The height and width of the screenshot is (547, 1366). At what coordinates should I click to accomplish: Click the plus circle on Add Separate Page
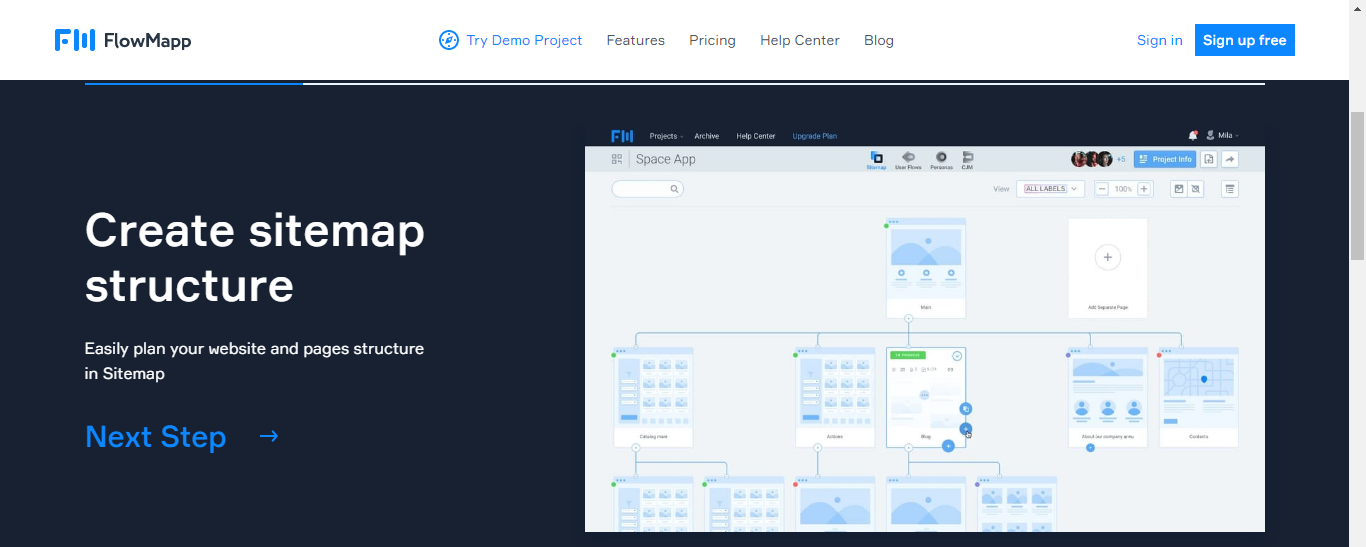tap(1107, 258)
